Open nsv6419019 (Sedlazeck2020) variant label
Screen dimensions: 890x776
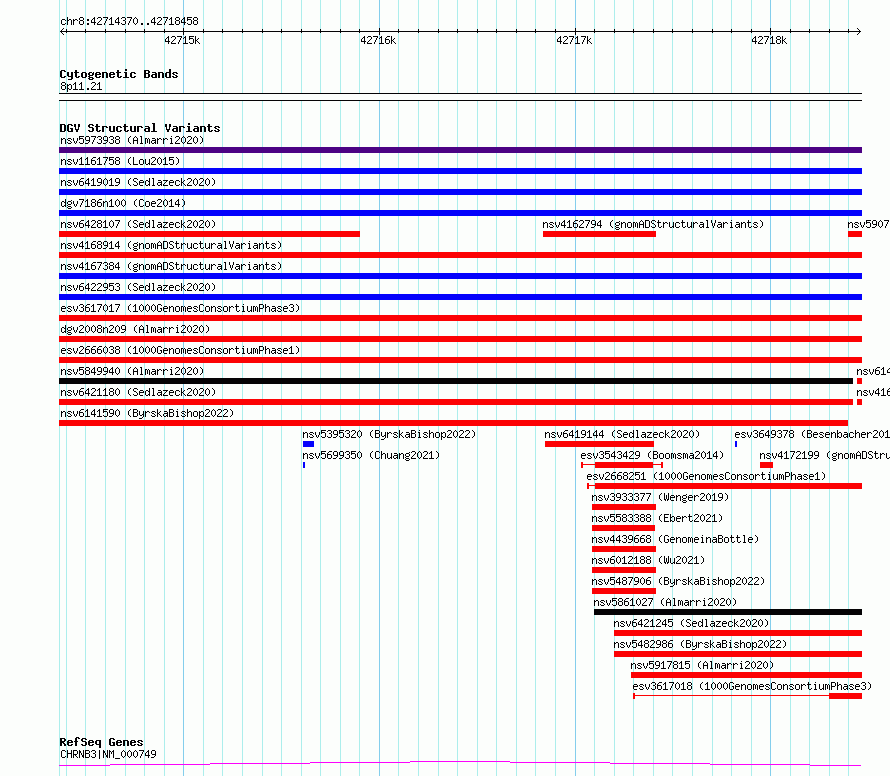click(138, 182)
